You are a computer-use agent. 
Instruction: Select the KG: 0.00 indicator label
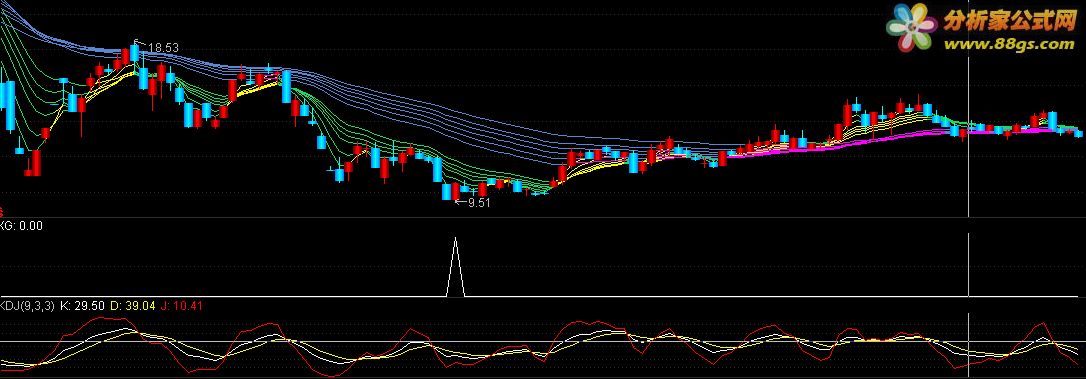21,225
